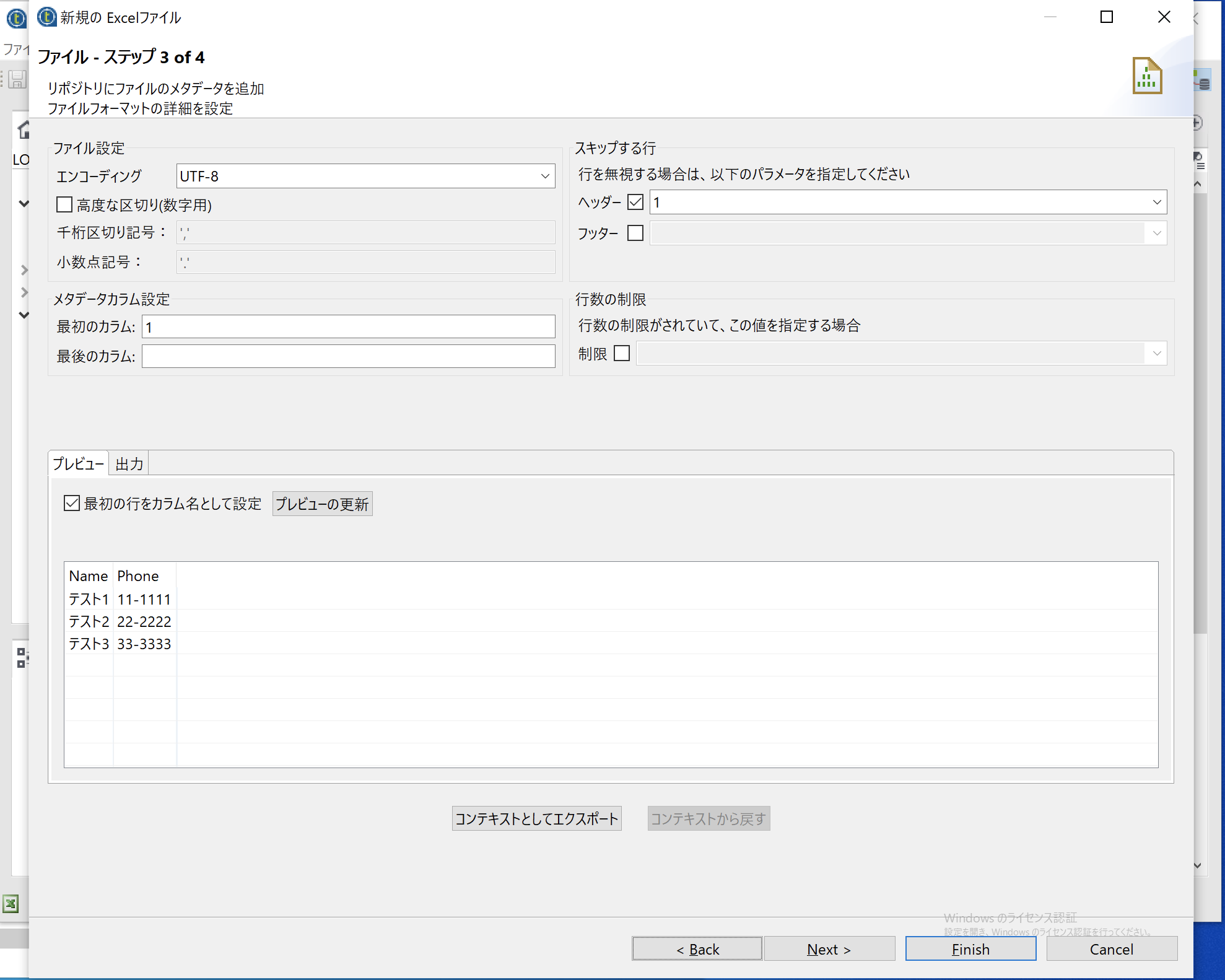Click the component palette icon on the right edge
Screen dimensions: 1225x980
(1201, 80)
